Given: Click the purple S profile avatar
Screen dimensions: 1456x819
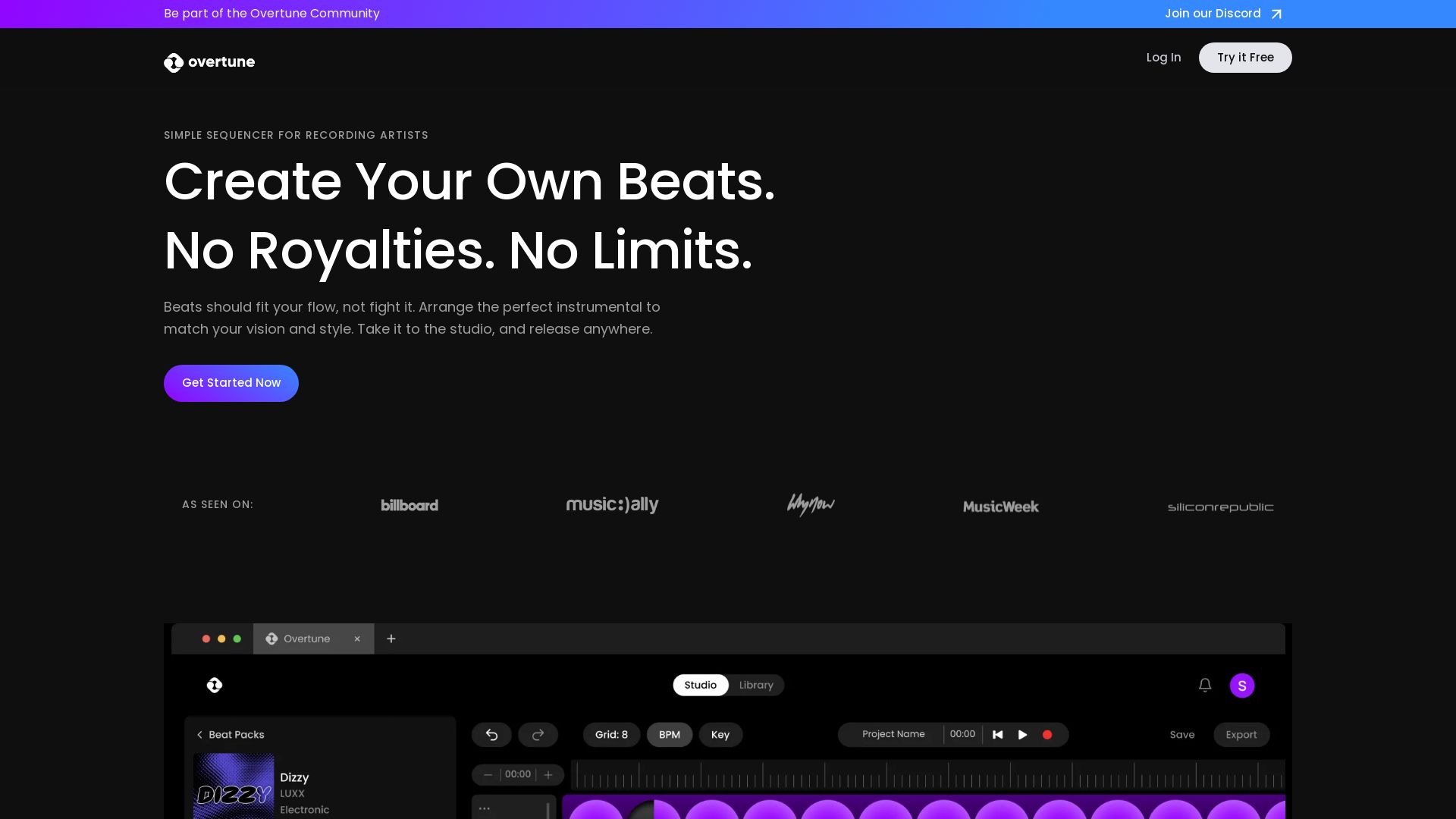Looking at the screenshot, I should (1242, 686).
